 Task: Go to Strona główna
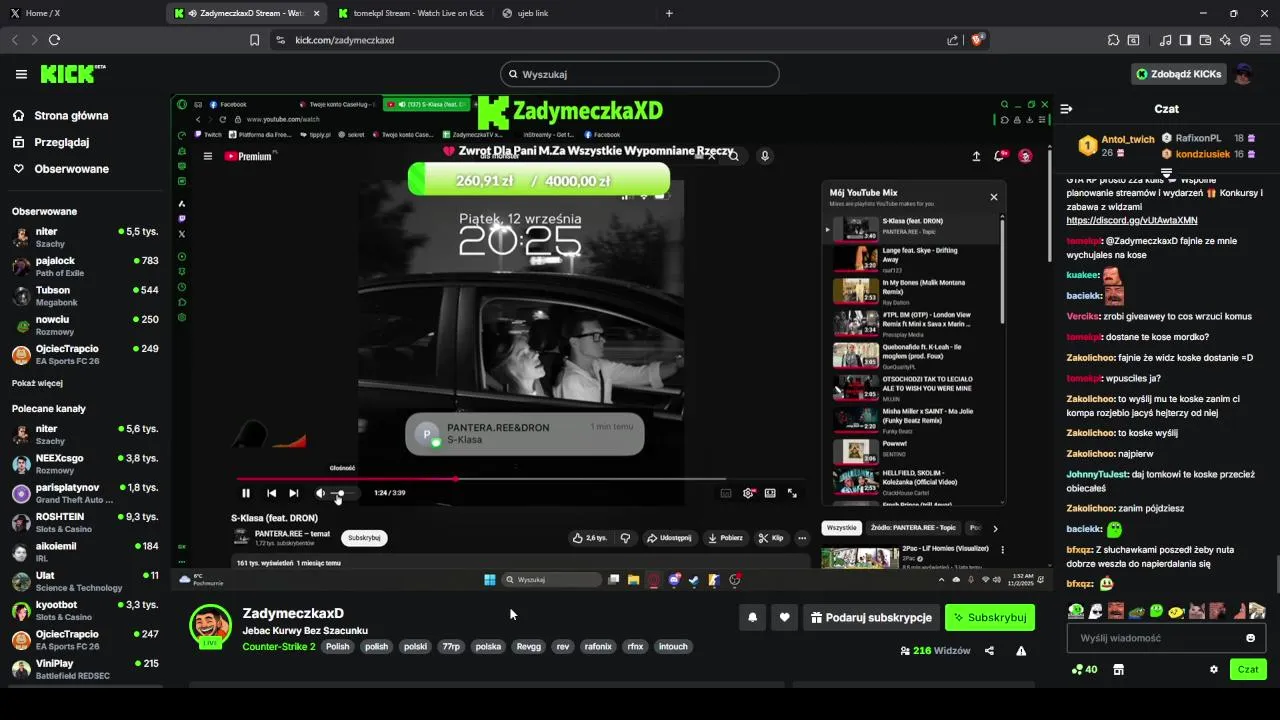(71, 116)
